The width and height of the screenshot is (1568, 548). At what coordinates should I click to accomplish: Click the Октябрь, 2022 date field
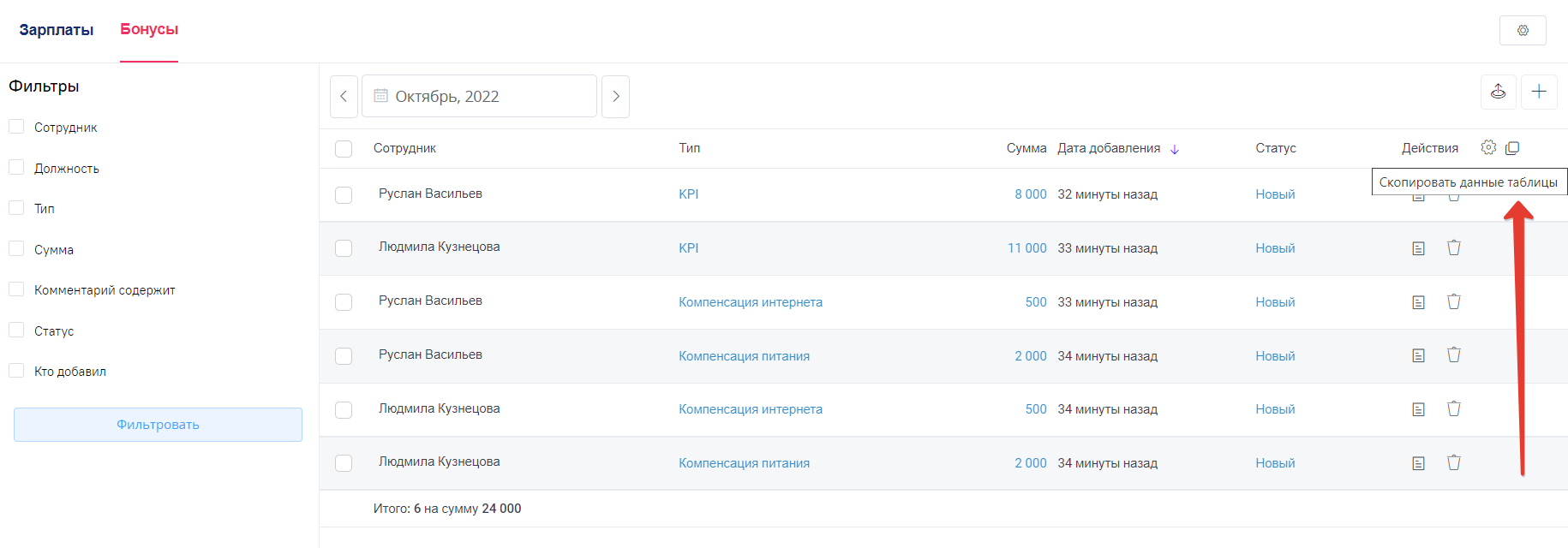pos(479,97)
